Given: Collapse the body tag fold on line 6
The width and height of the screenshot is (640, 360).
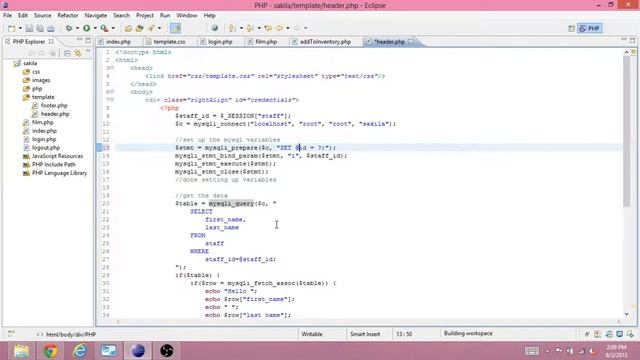Looking at the screenshot, I should point(112,92).
